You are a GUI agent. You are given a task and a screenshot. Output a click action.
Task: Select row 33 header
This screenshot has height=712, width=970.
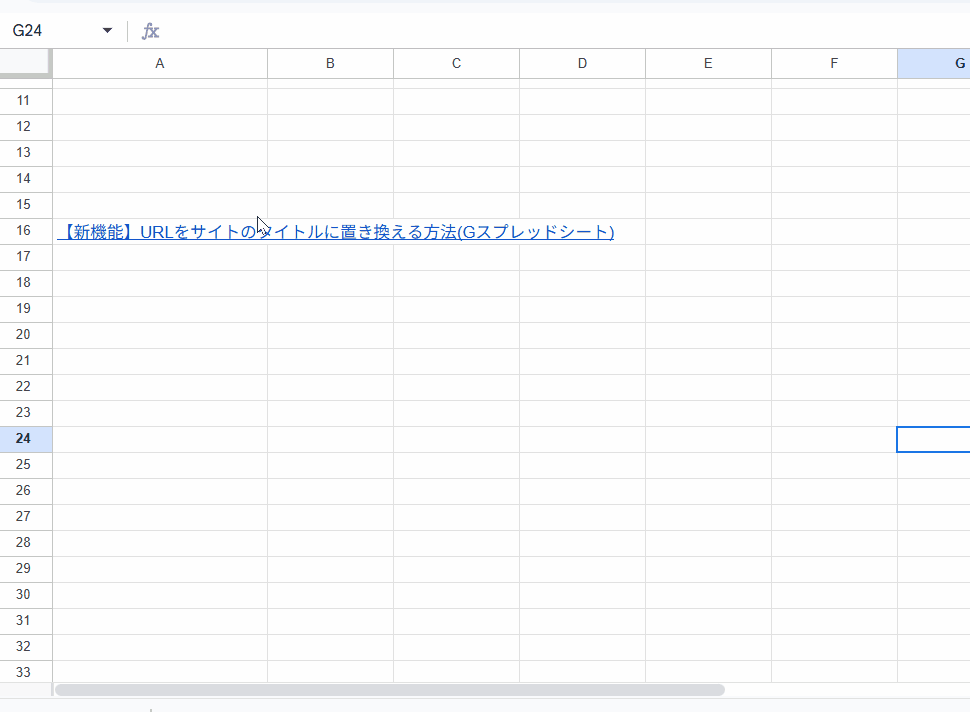point(25,672)
